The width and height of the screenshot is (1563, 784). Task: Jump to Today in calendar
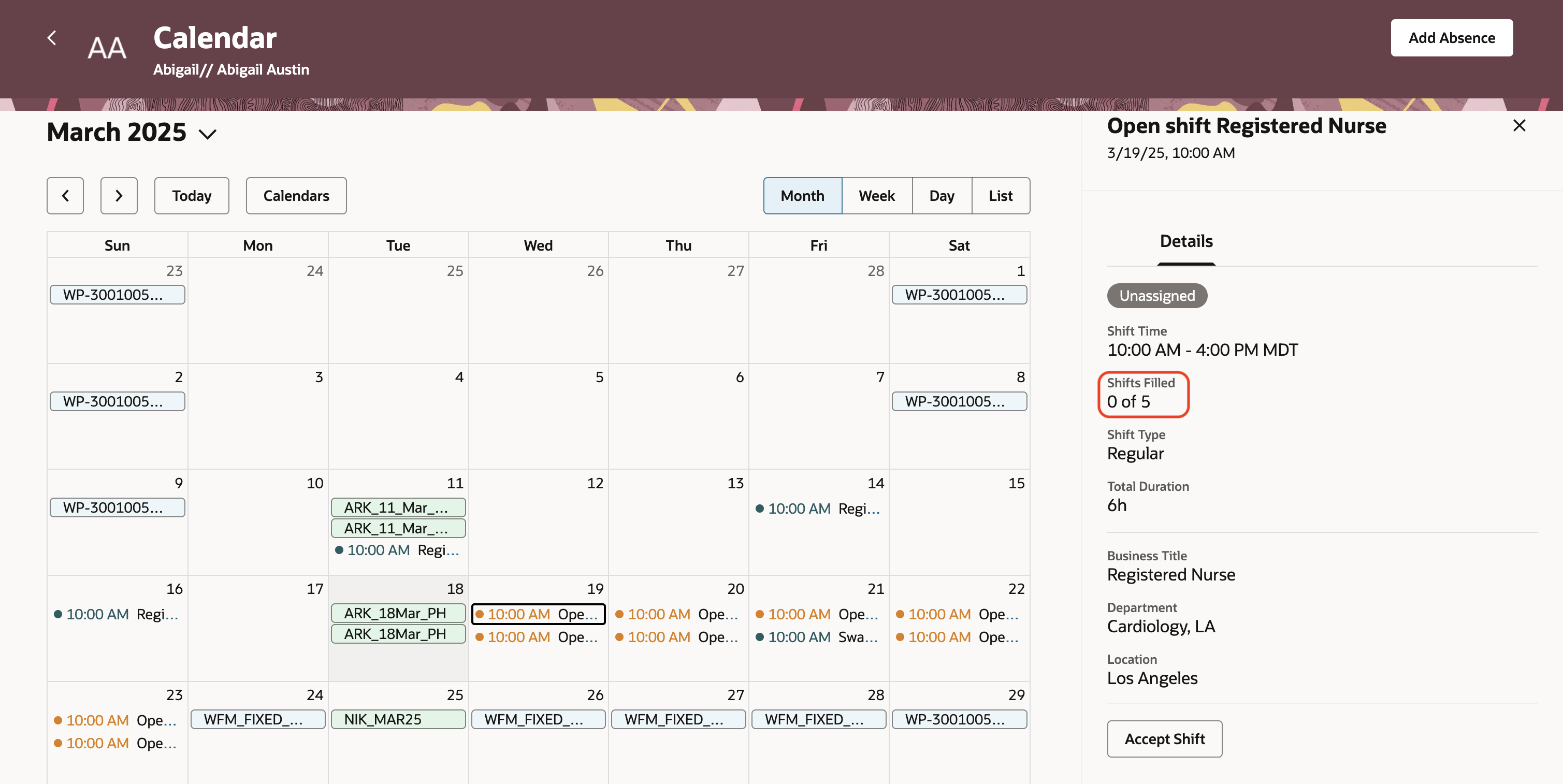[191, 195]
